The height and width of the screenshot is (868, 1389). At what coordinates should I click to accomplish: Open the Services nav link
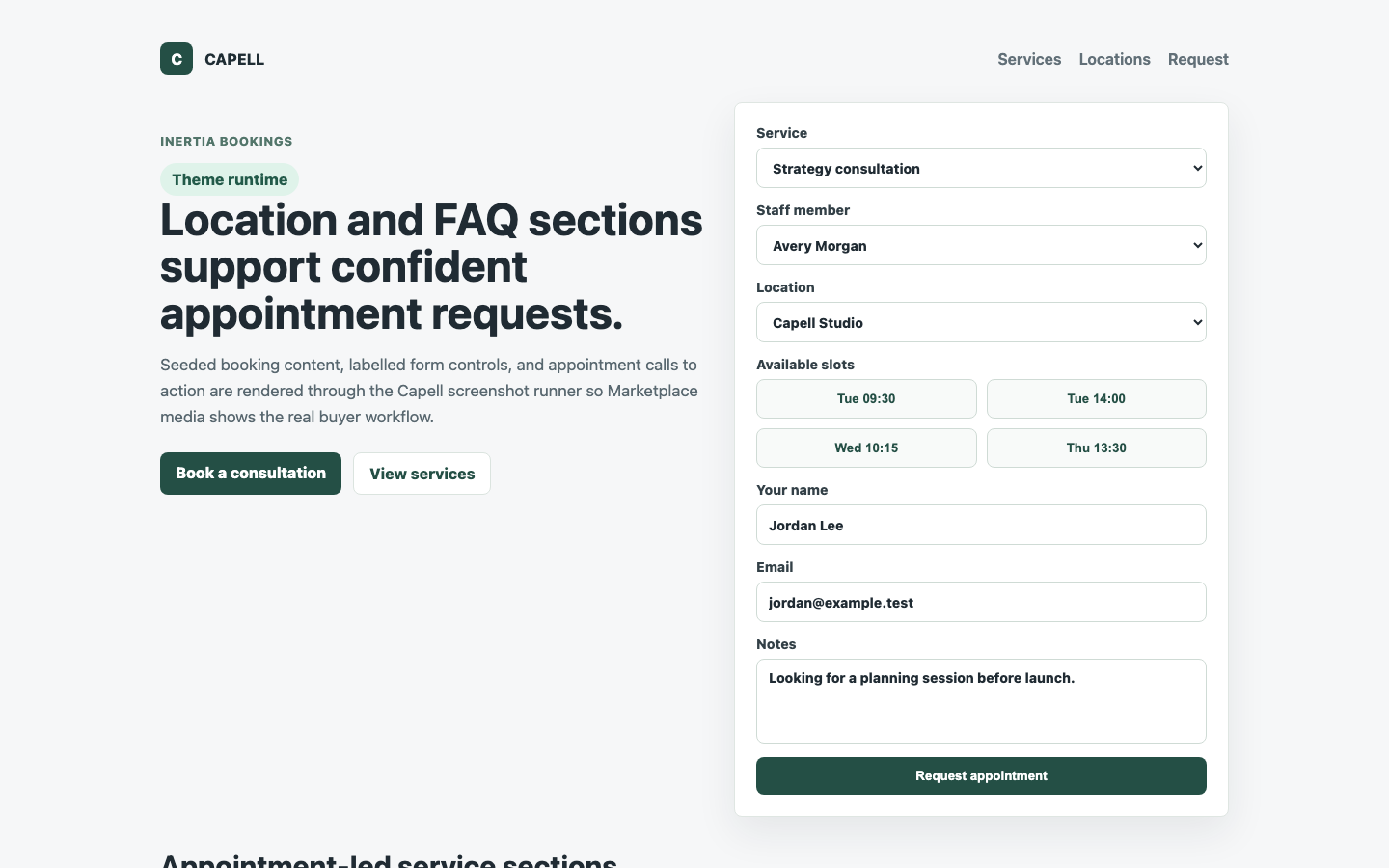1029,59
